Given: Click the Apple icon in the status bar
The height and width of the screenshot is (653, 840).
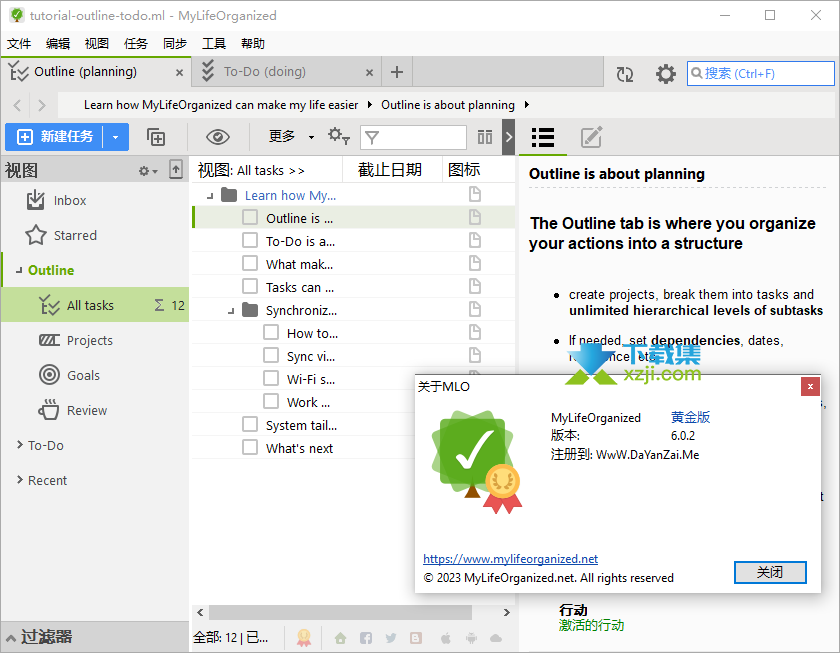Looking at the screenshot, I should point(445,637).
